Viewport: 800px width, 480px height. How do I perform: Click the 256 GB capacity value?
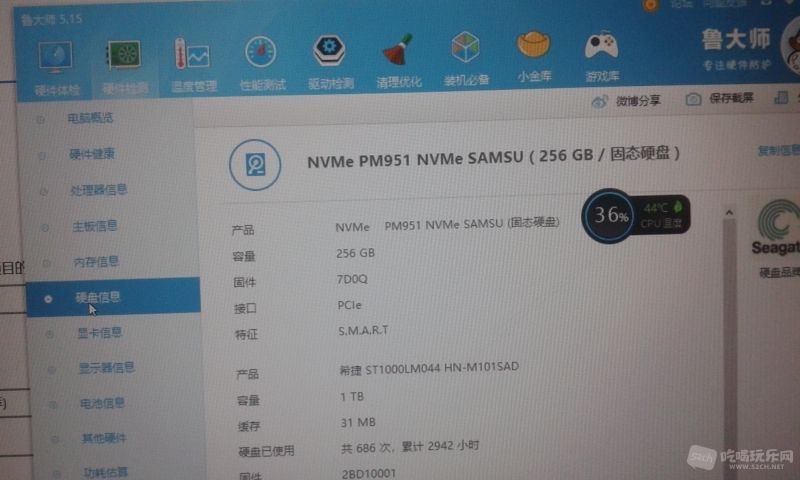[x=356, y=254]
